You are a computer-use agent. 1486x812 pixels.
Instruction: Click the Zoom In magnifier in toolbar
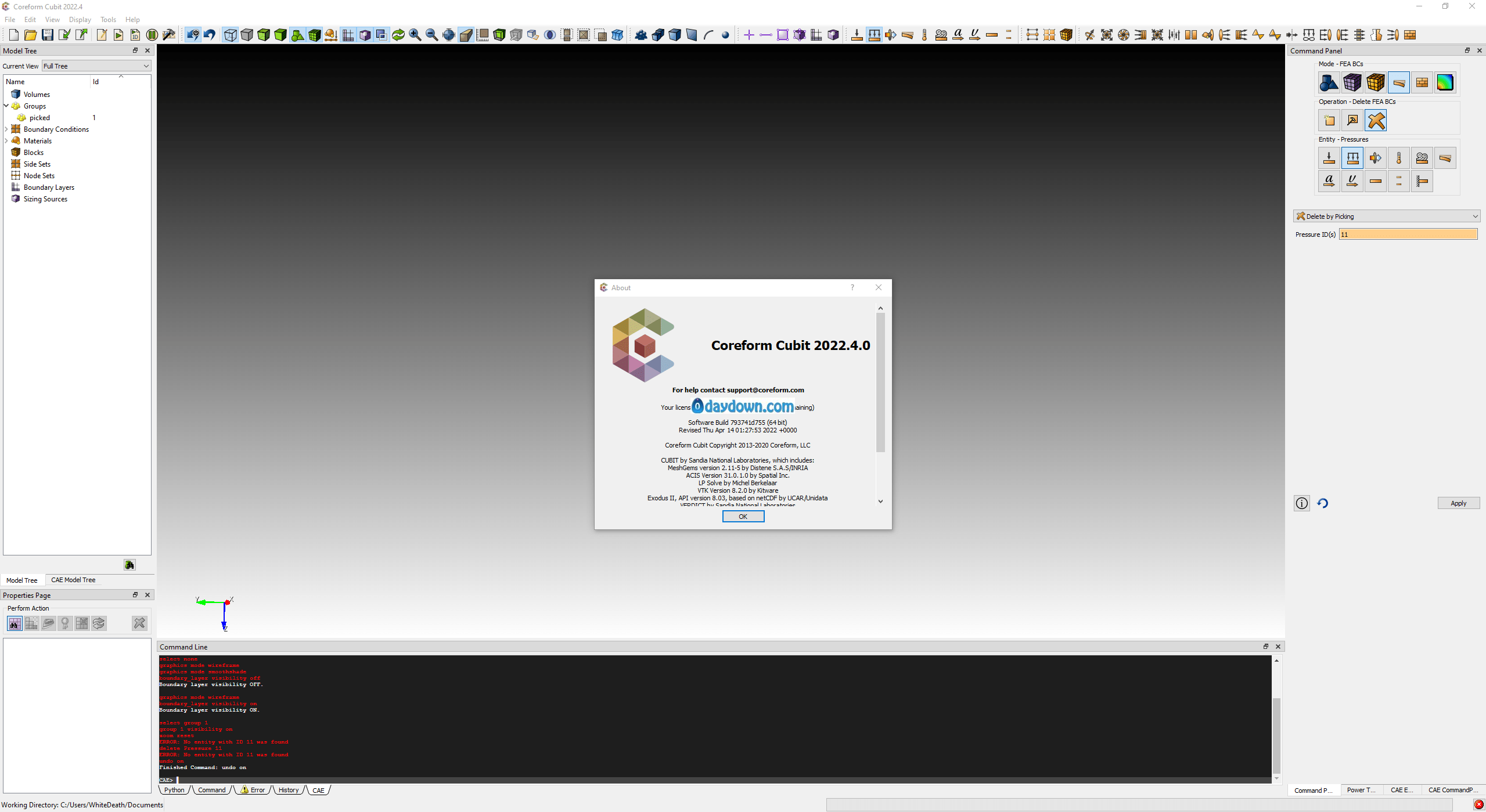[x=415, y=35]
